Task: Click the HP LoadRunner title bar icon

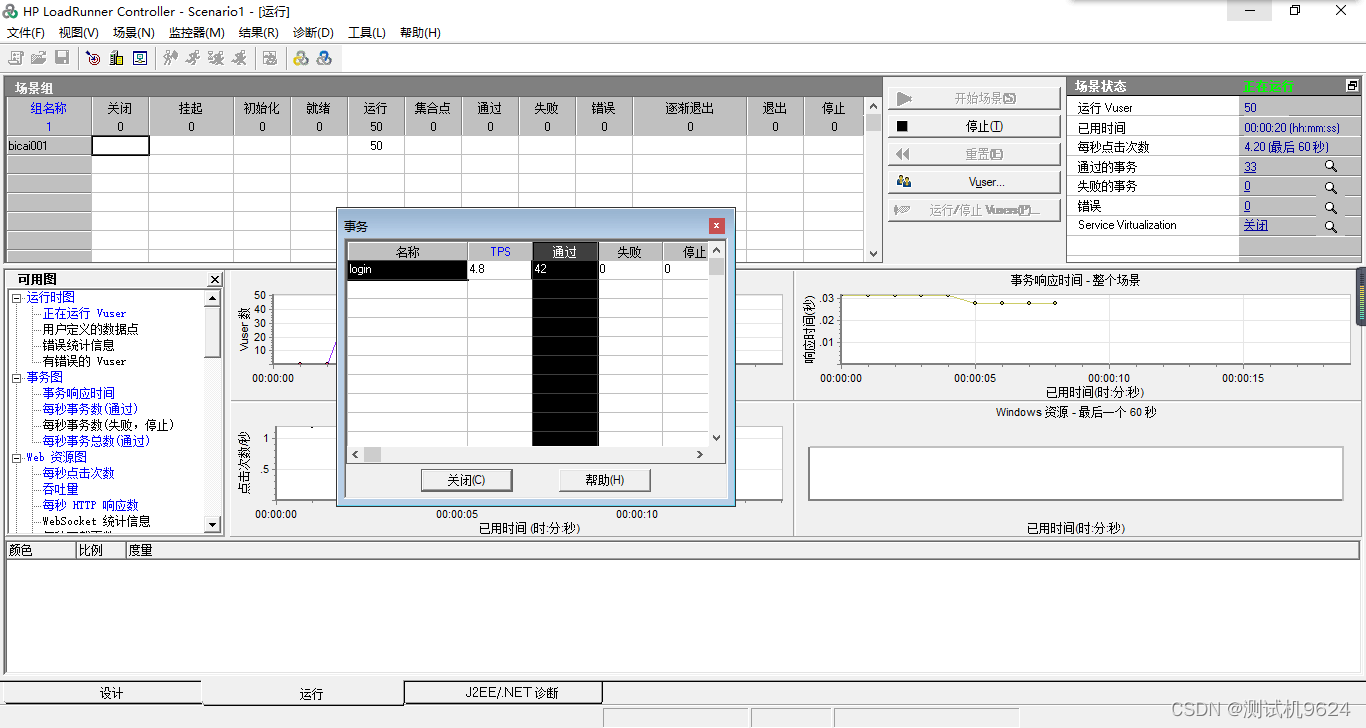Action: click(x=10, y=11)
